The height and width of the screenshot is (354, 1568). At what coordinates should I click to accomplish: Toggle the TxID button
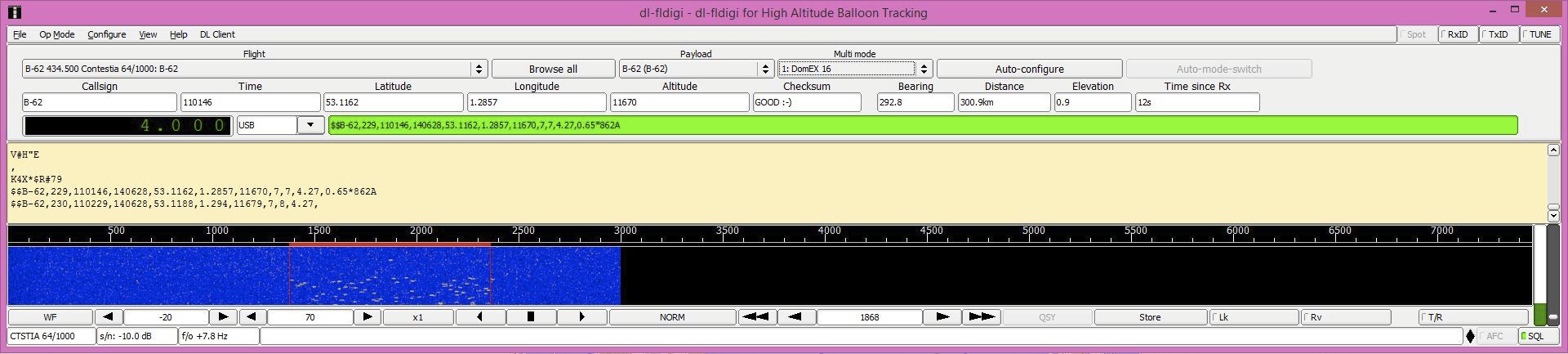[1499, 34]
